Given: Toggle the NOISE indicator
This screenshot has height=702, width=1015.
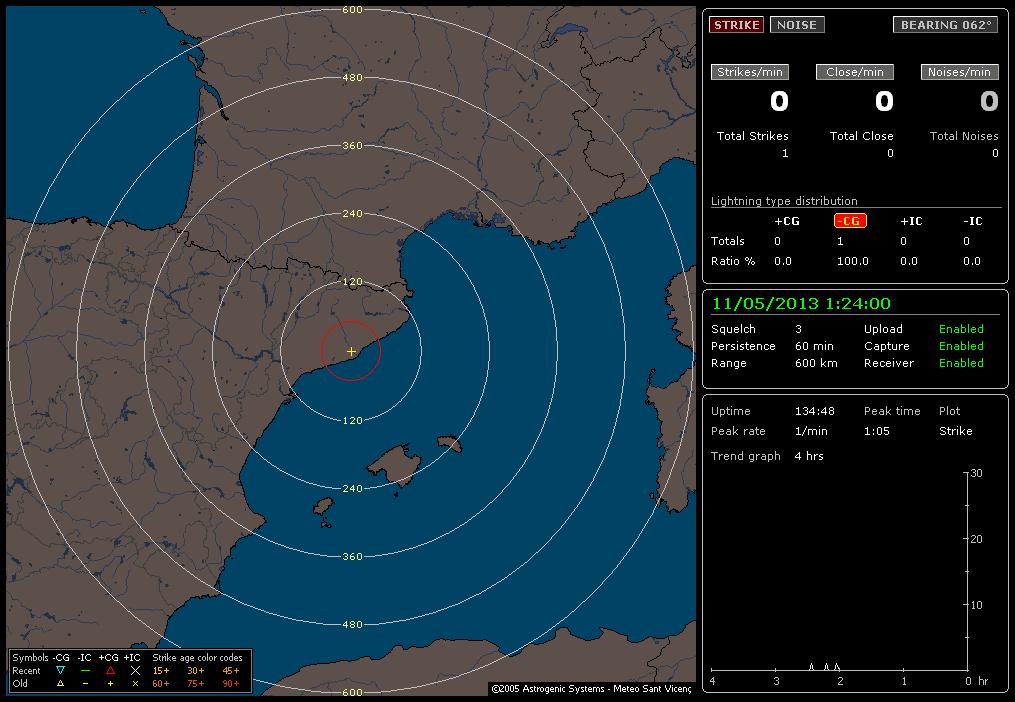Looking at the screenshot, I should point(797,25).
